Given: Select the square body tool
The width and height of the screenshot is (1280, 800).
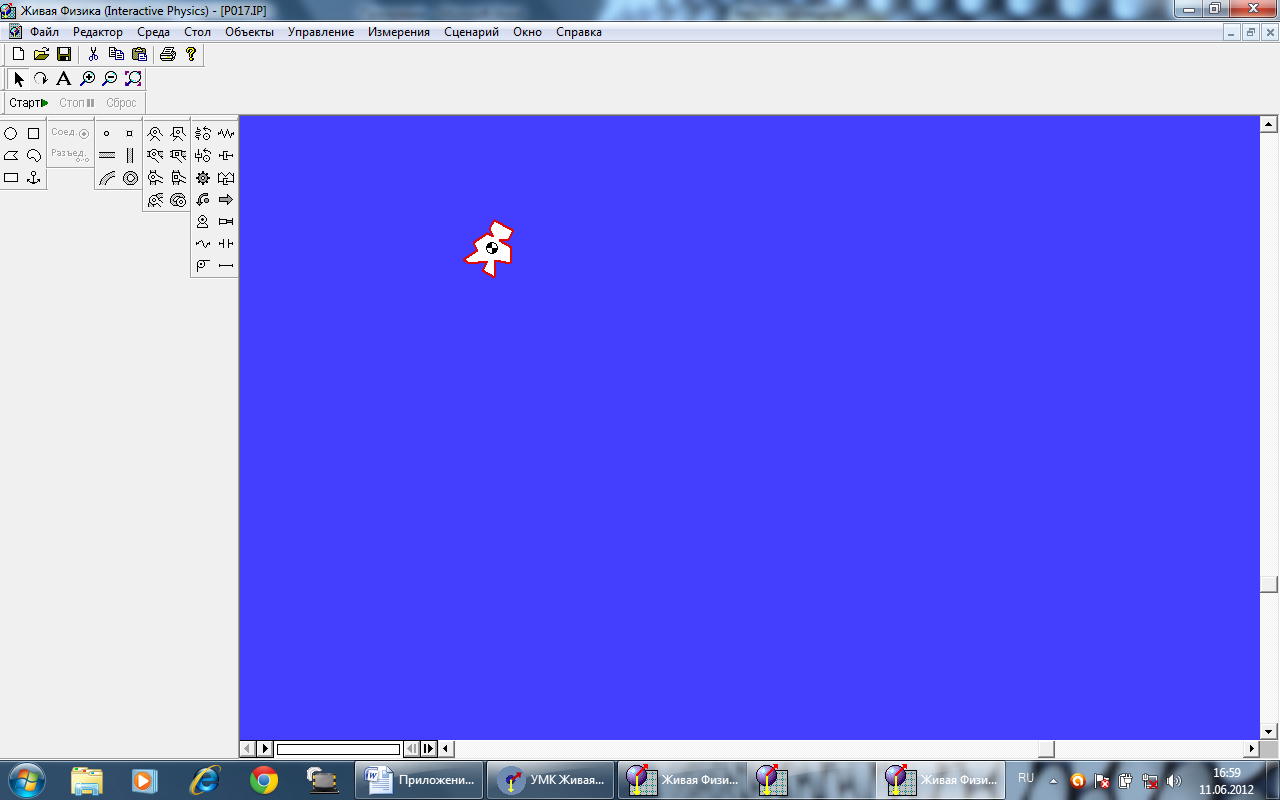Looking at the screenshot, I should (33, 133).
